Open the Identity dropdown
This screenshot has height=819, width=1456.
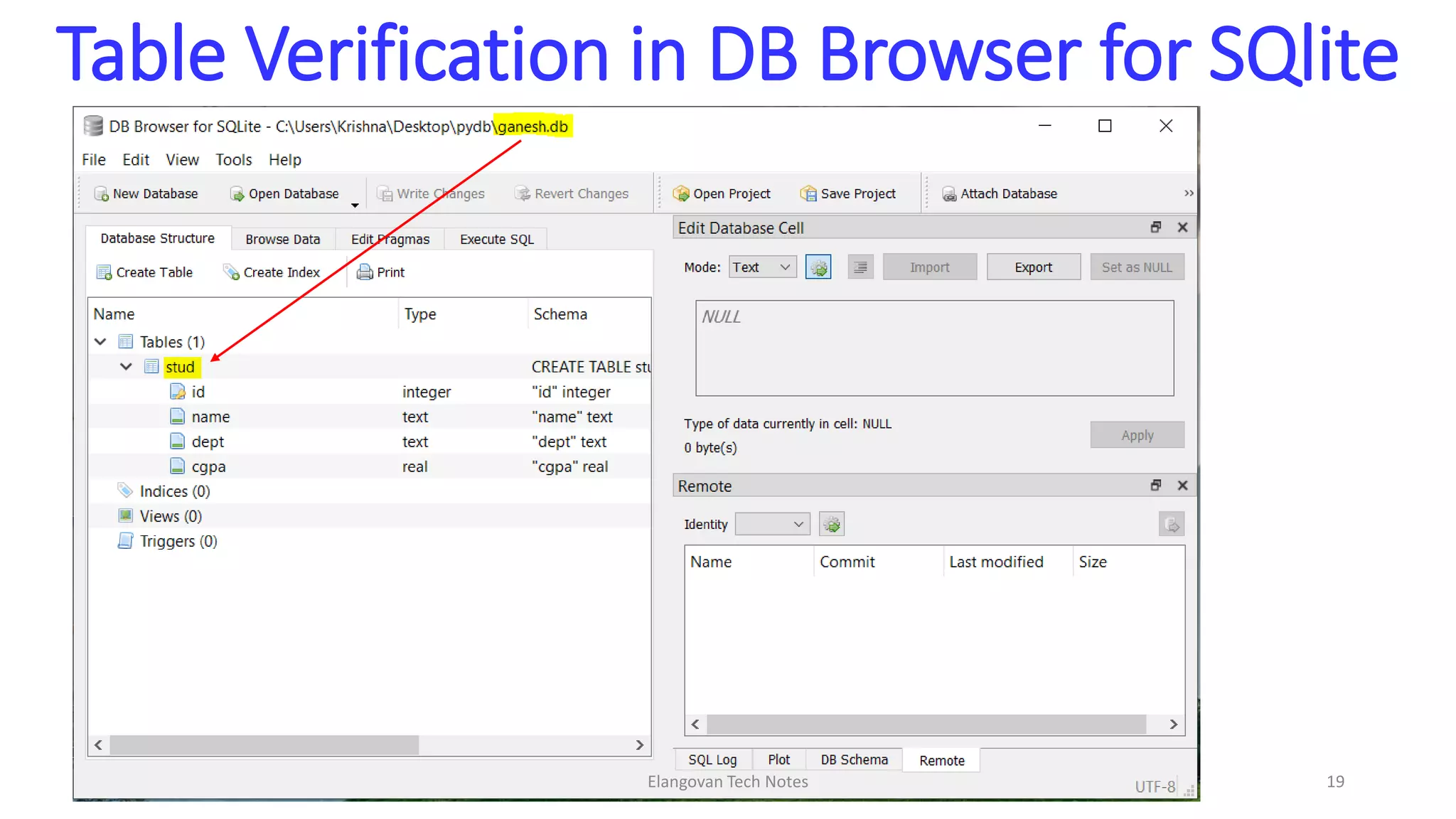pyautogui.click(x=773, y=525)
